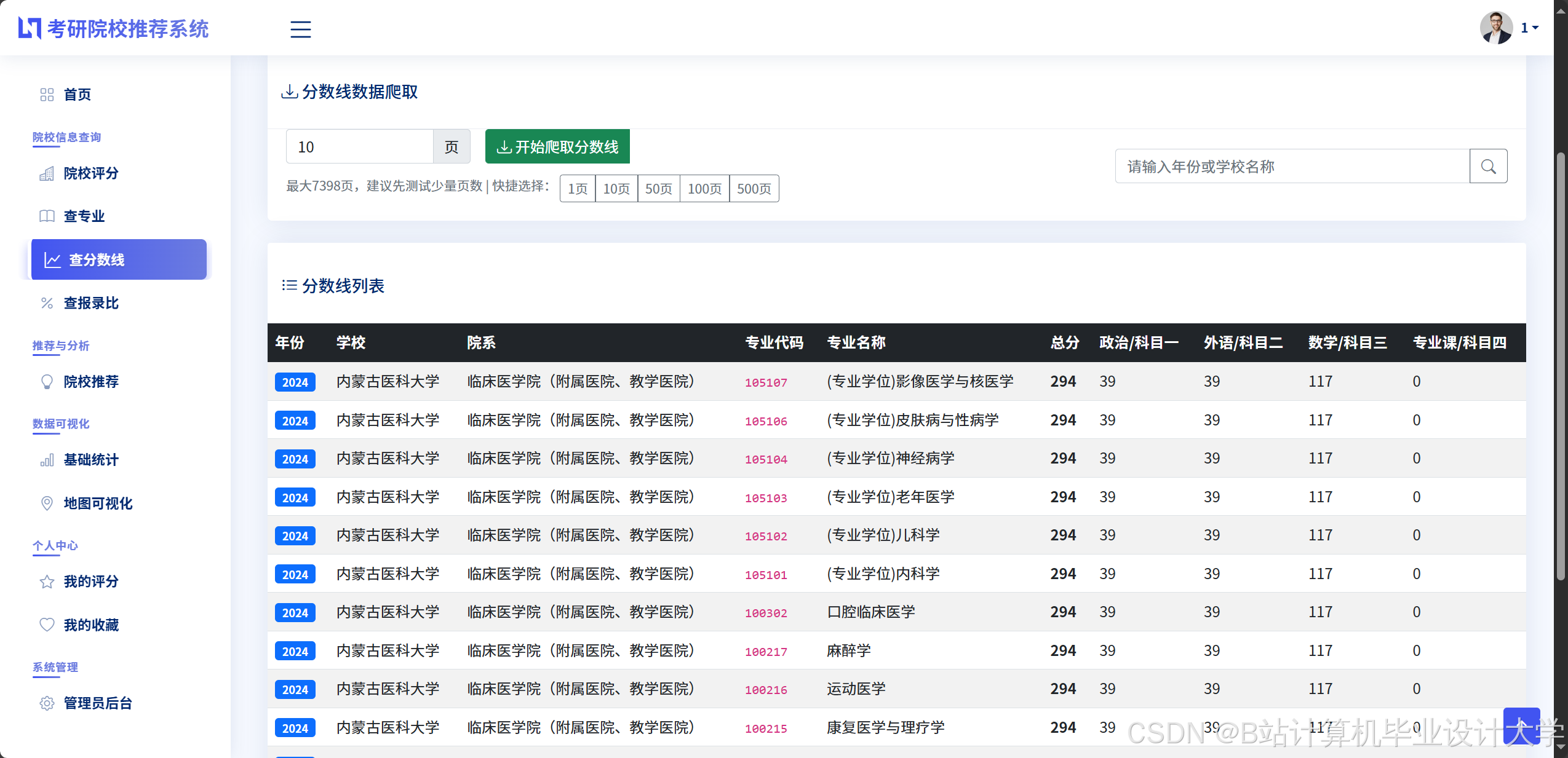Open 我的评分 sidebar menu item
The height and width of the screenshot is (758, 1568).
tap(91, 582)
